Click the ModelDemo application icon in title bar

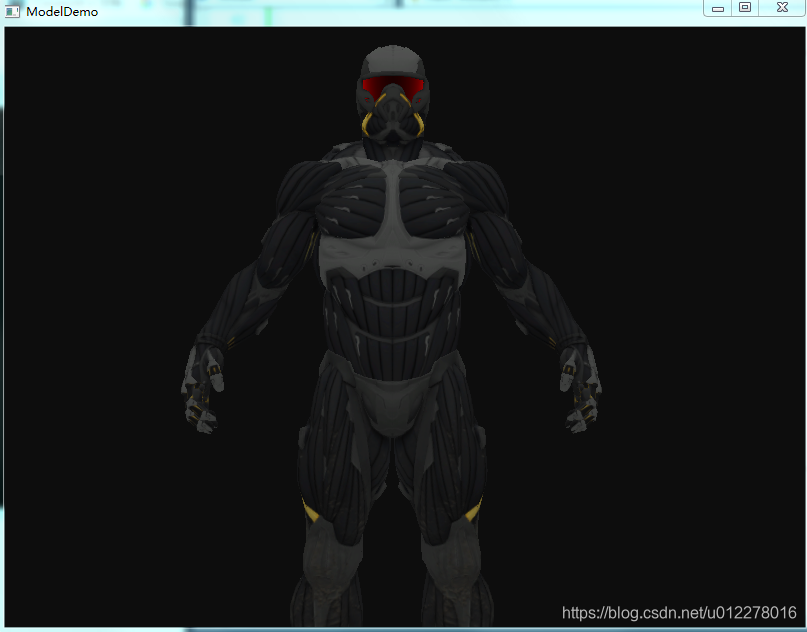(12, 11)
